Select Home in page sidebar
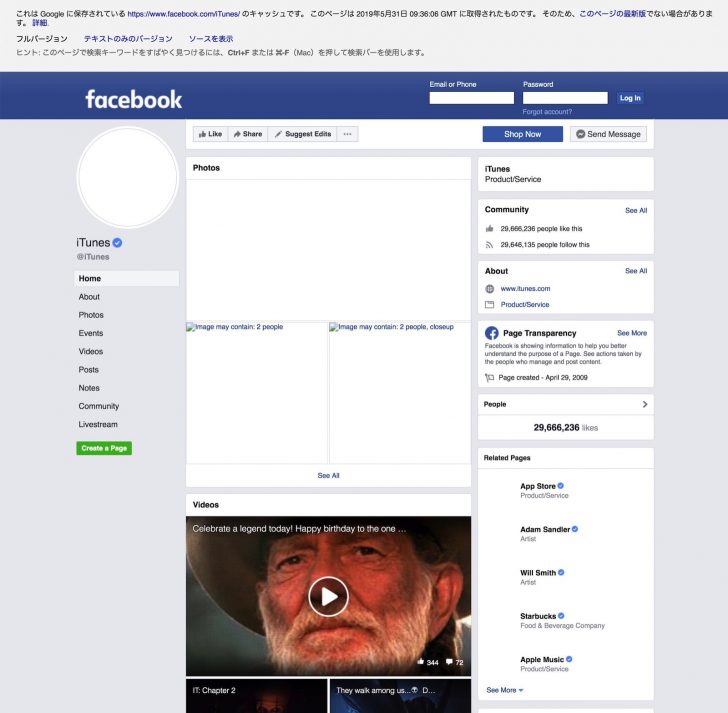The width and height of the screenshot is (728, 713). tap(126, 279)
